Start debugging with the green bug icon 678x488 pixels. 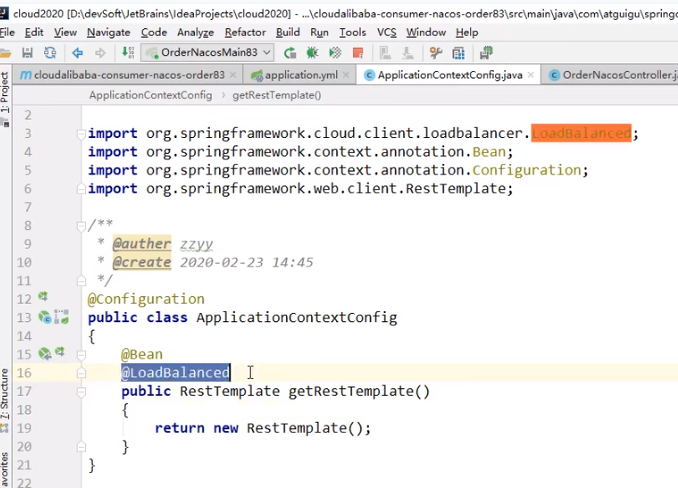pos(312,53)
